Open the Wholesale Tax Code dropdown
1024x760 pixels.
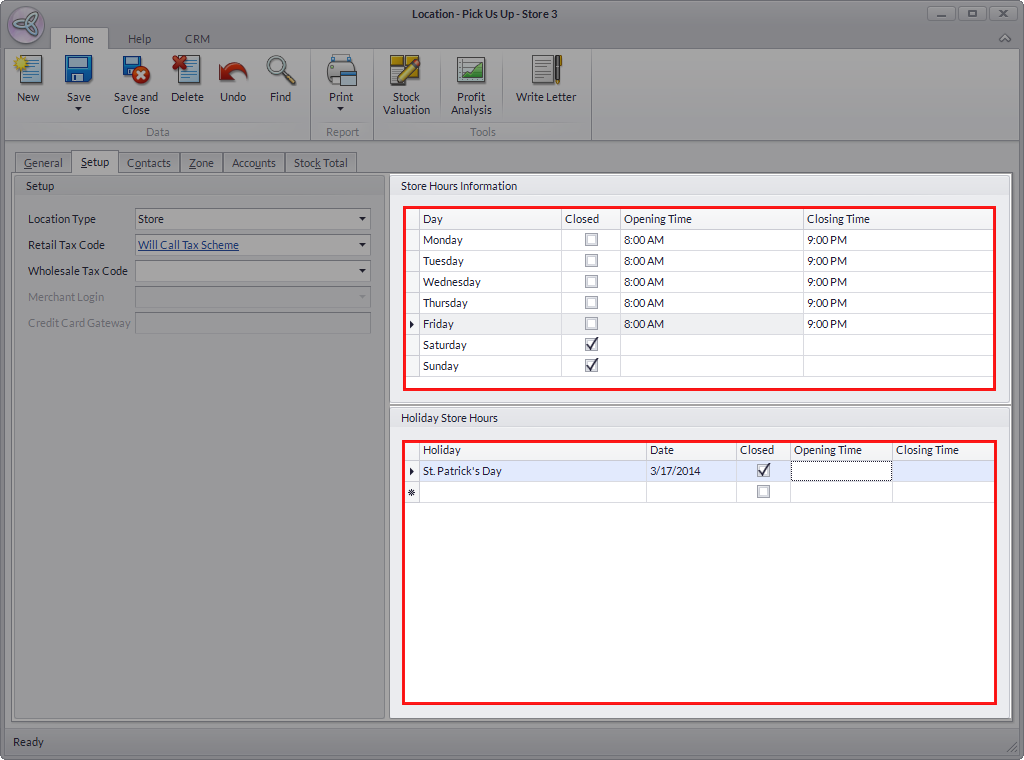point(362,271)
